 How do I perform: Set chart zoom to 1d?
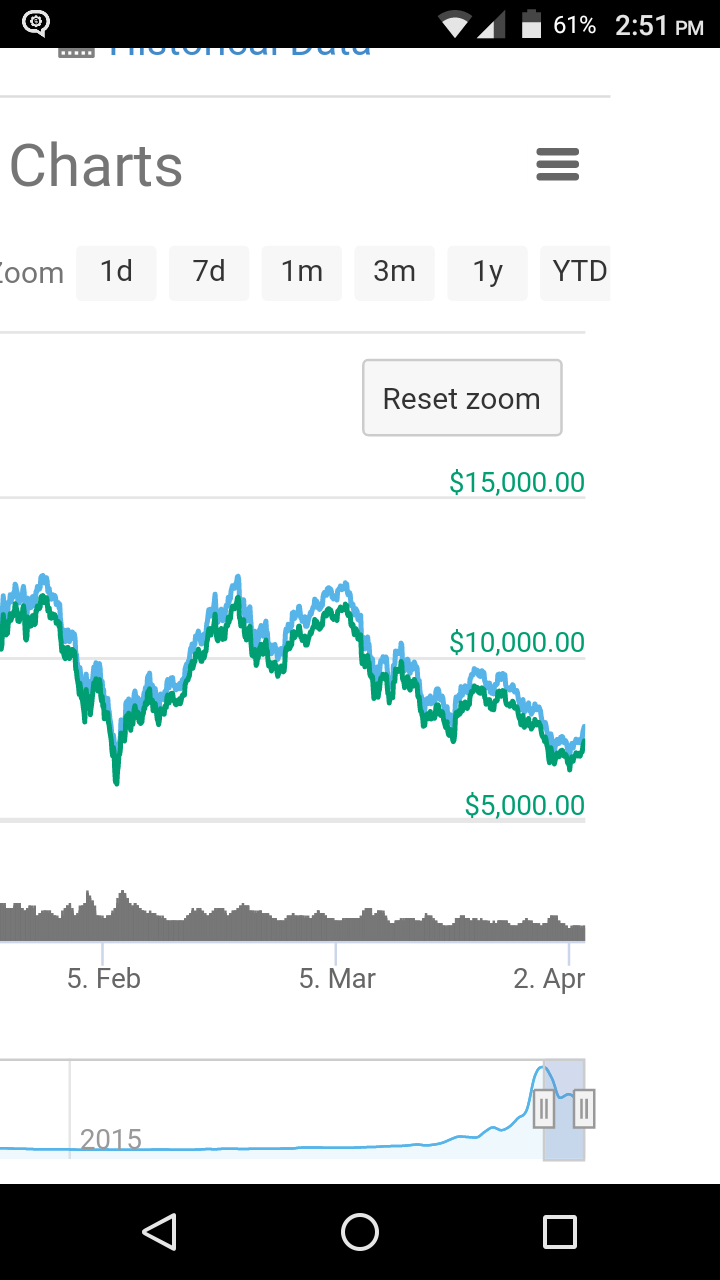coord(116,272)
